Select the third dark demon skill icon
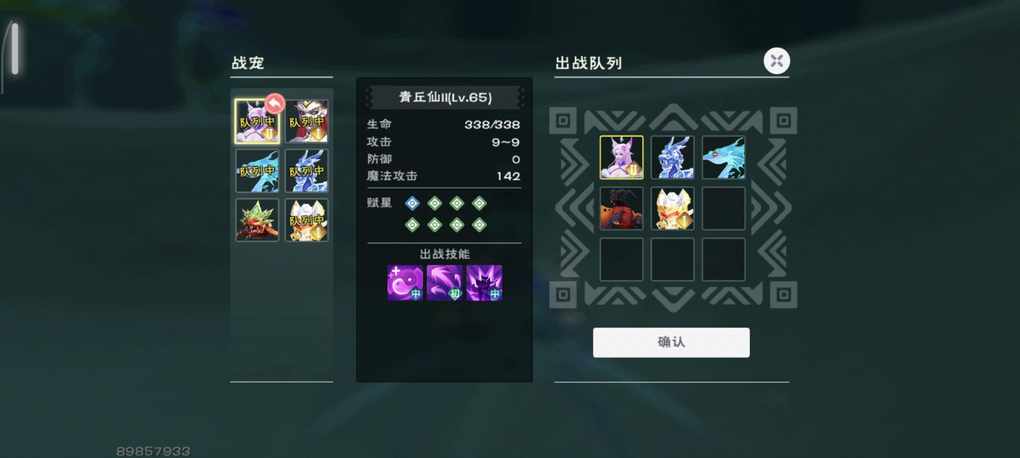The image size is (1020, 458). 485,282
